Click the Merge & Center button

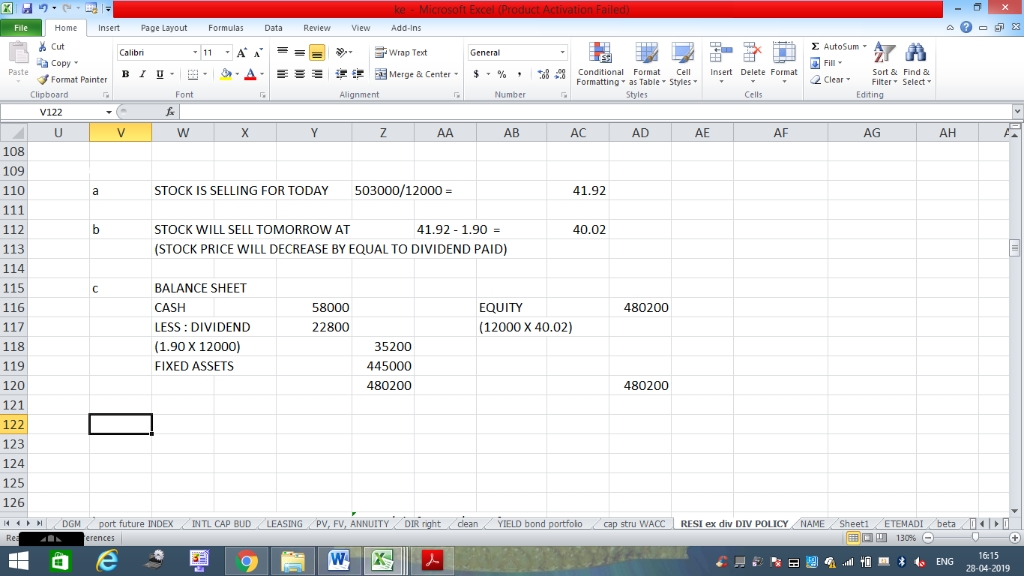click(413, 74)
